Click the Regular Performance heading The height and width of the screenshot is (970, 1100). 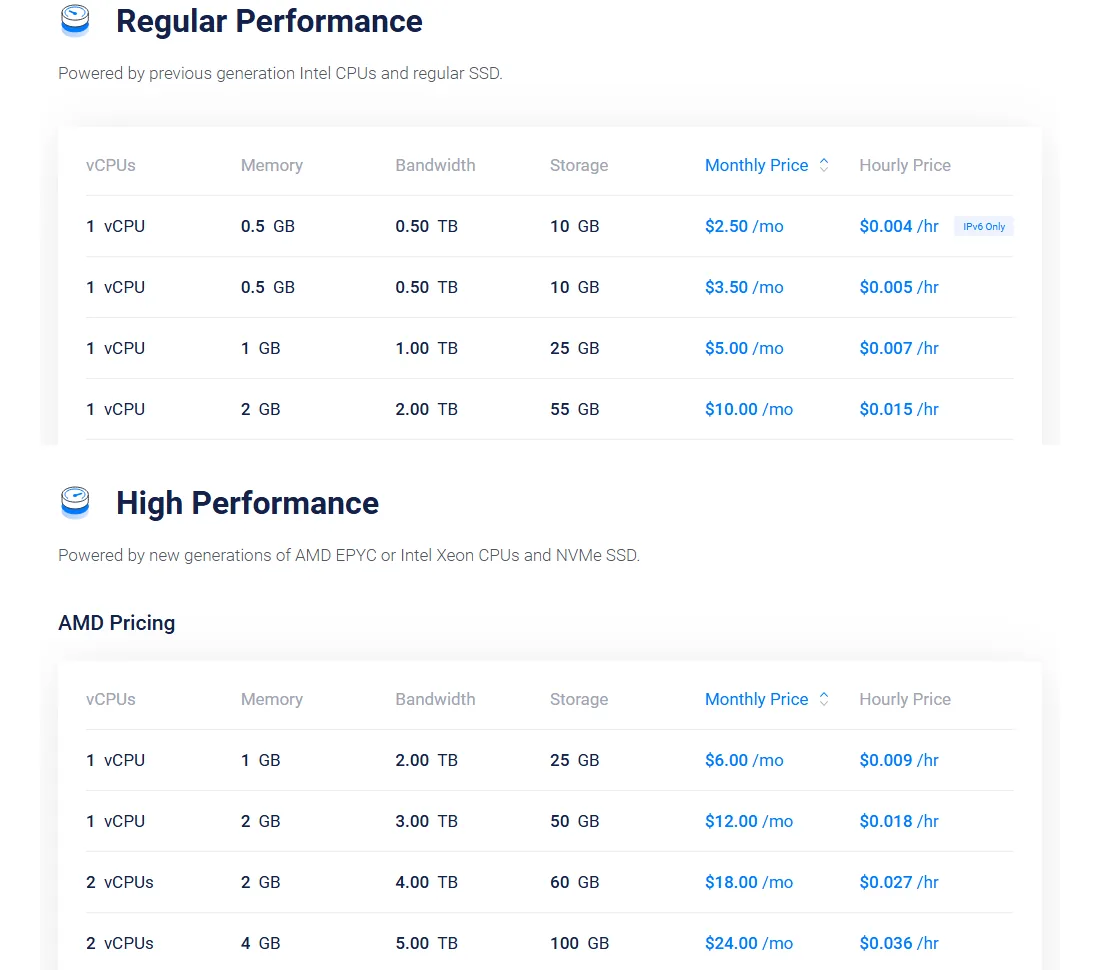(269, 21)
